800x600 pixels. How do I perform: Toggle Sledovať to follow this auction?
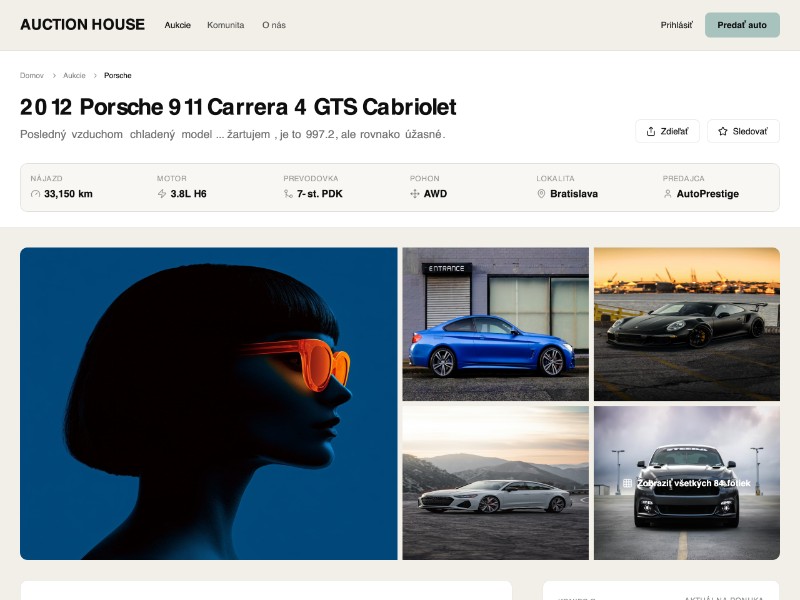[x=743, y=131]
